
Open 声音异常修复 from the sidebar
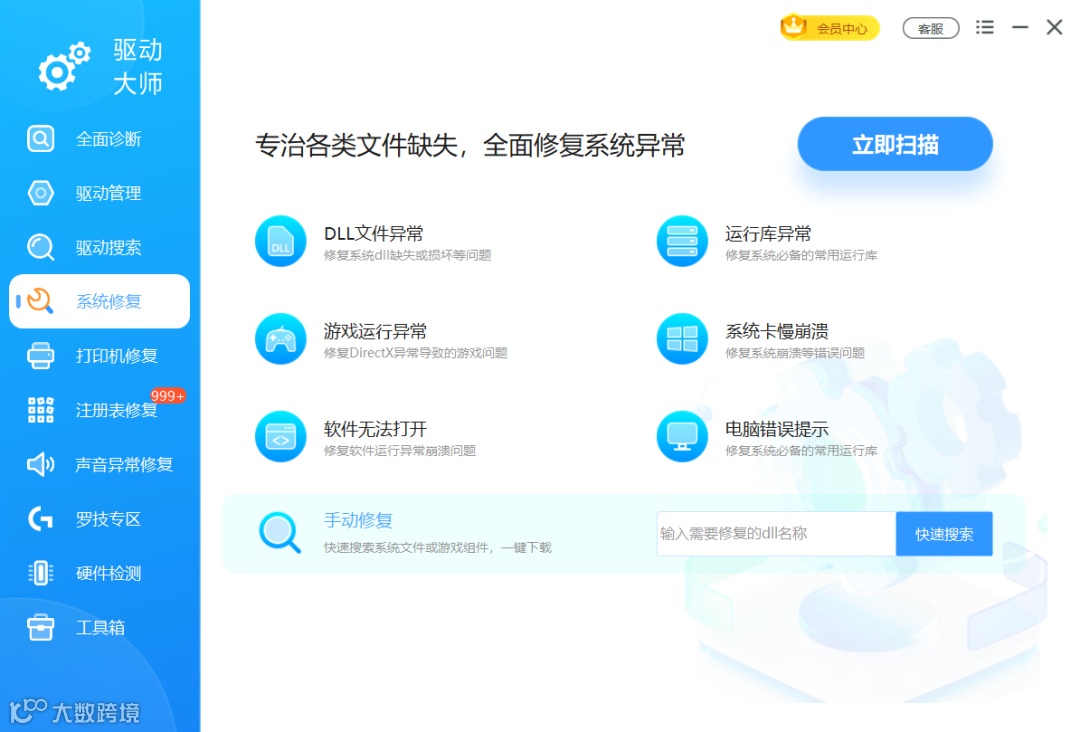click(99, 464)
